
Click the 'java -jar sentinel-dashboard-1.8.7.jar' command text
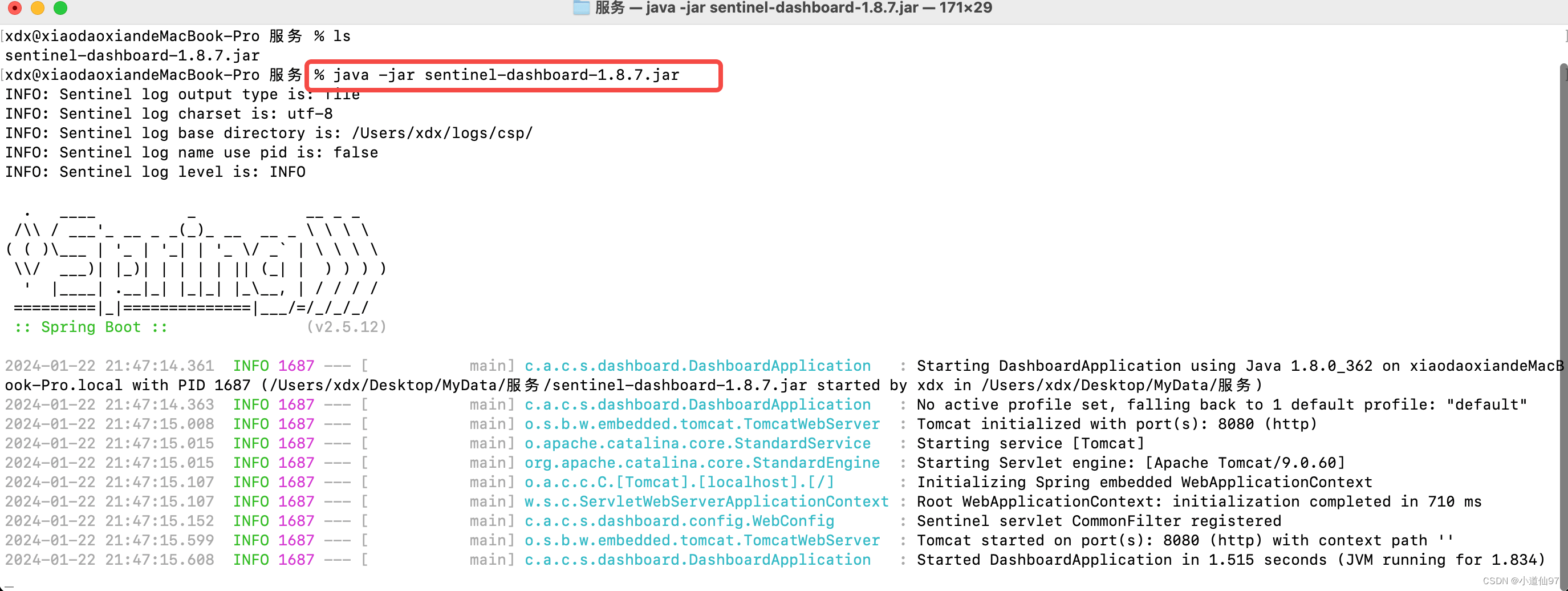[x=506, y=75]
